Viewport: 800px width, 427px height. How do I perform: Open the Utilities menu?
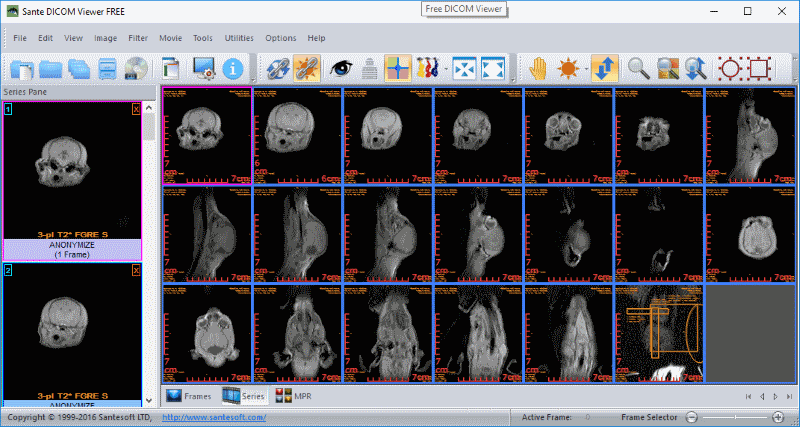tap(239, 38)
